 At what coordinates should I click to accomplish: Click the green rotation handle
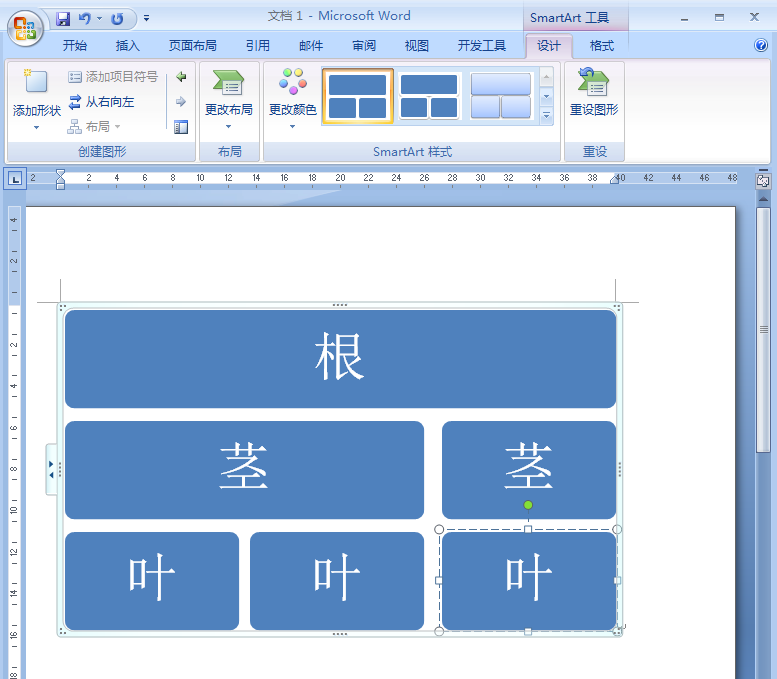[528, 505]
